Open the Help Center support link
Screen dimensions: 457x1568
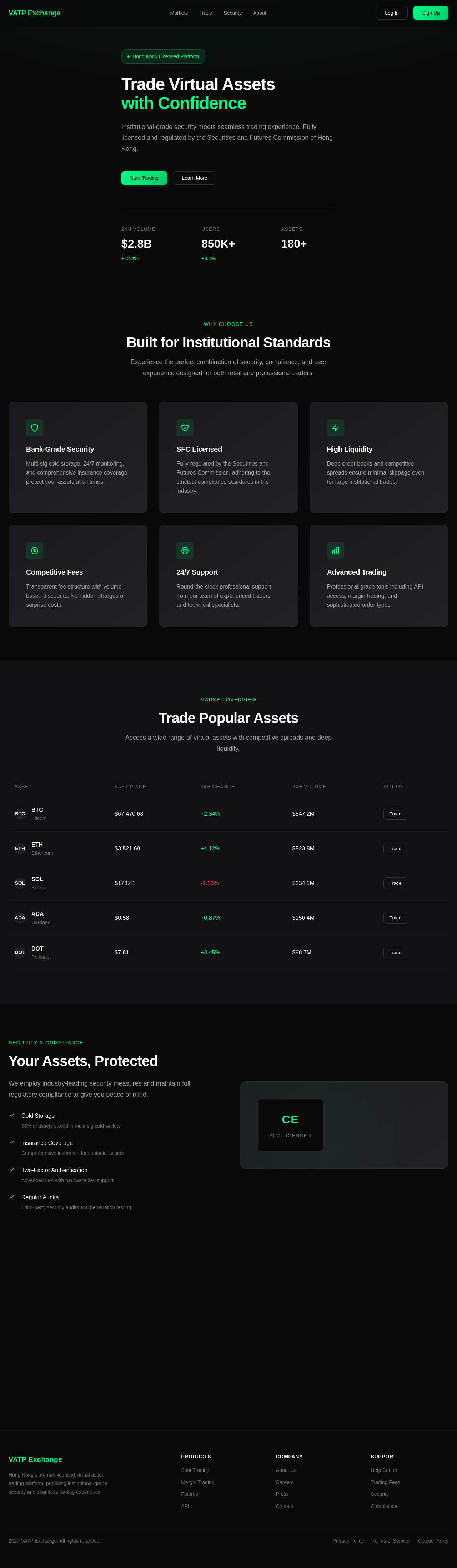[x=384, y=1470]
